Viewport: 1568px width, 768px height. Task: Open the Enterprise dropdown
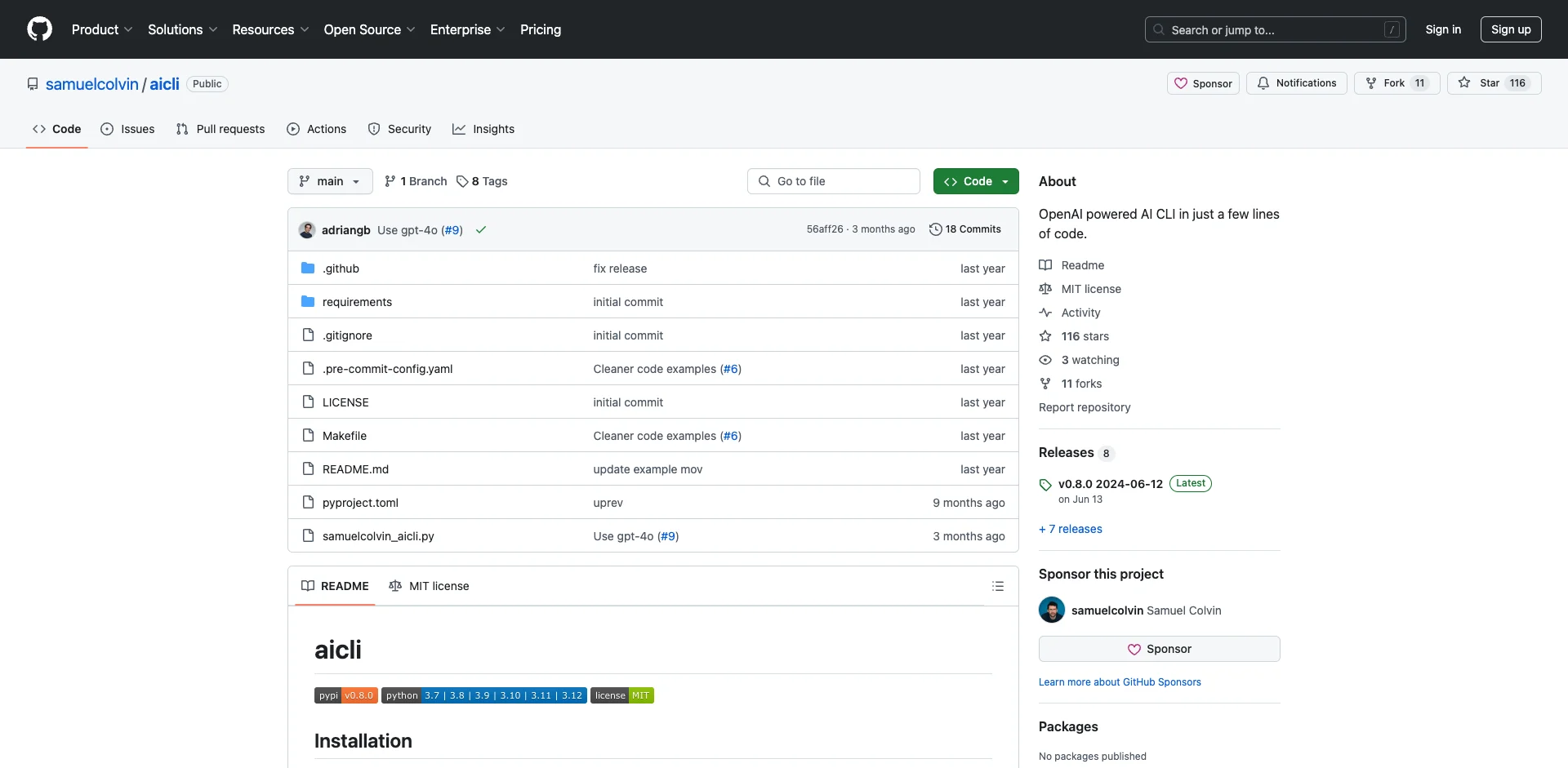click(x=467, y=29)
